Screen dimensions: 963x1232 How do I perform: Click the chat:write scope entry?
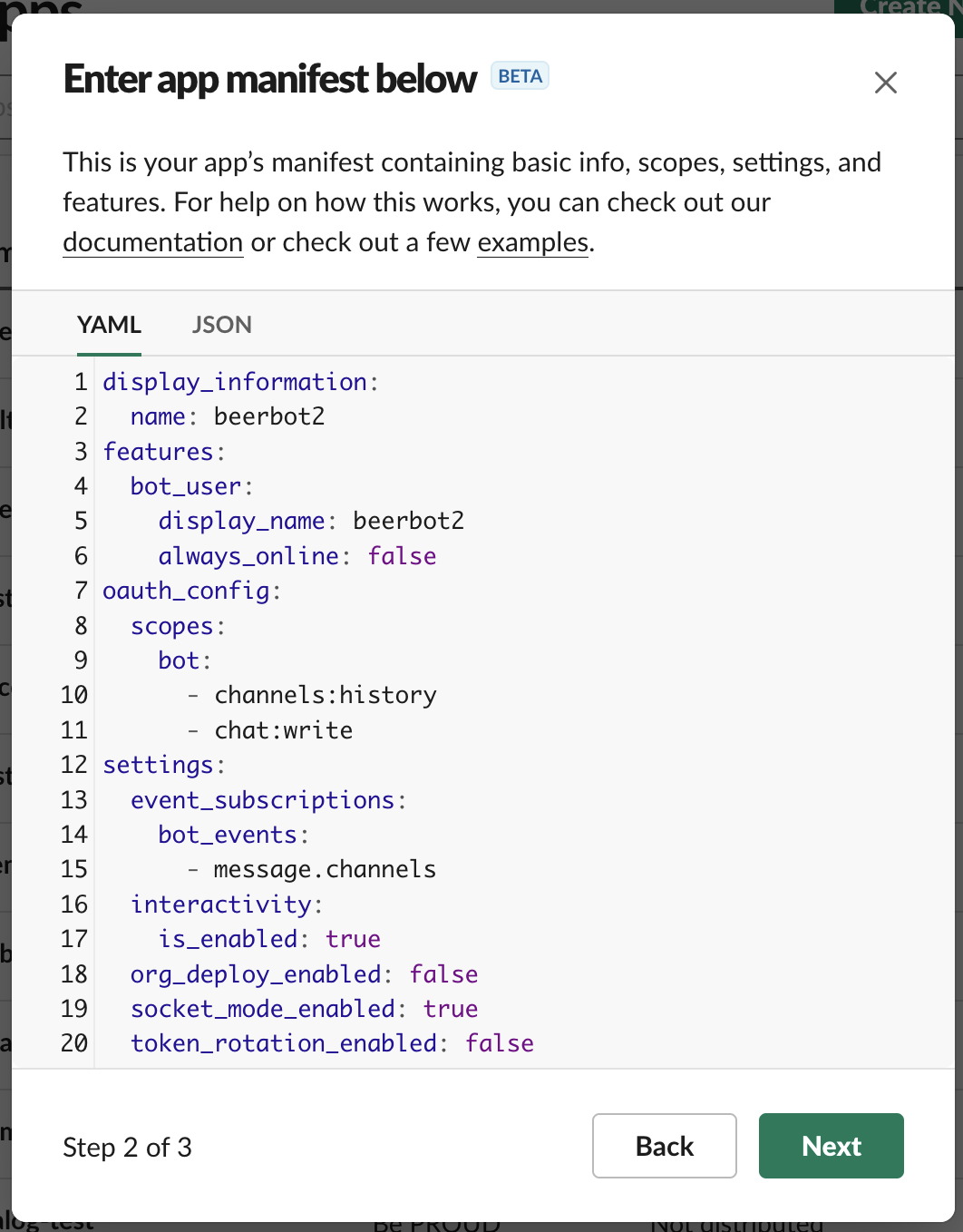tap(283, 730)
